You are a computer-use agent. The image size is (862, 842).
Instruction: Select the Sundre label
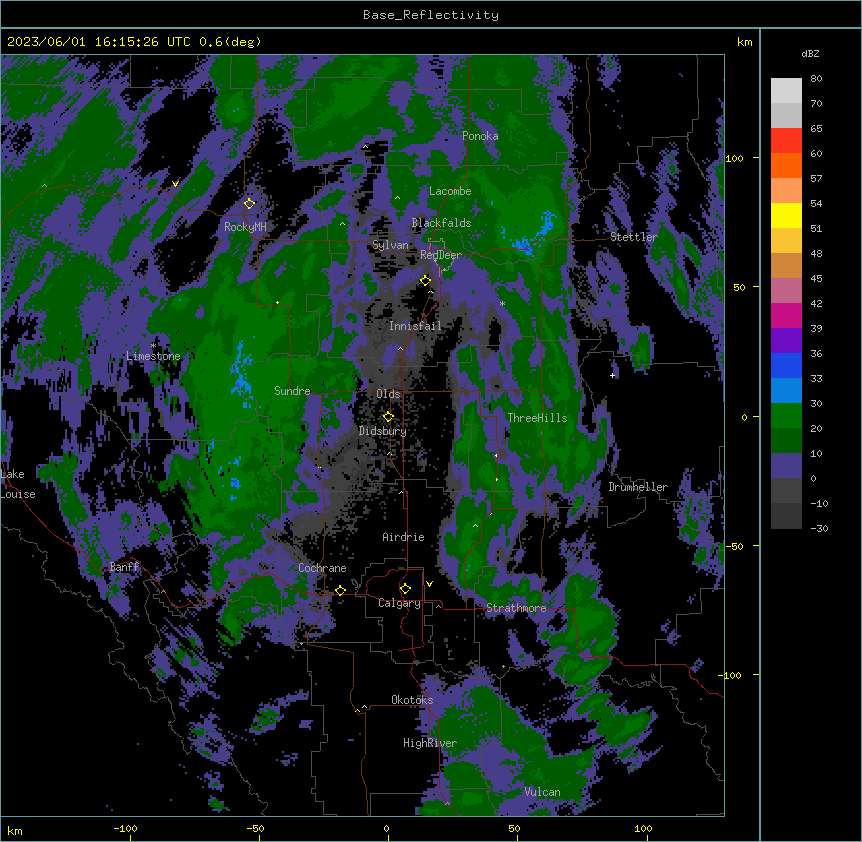(x=292, y=391)
